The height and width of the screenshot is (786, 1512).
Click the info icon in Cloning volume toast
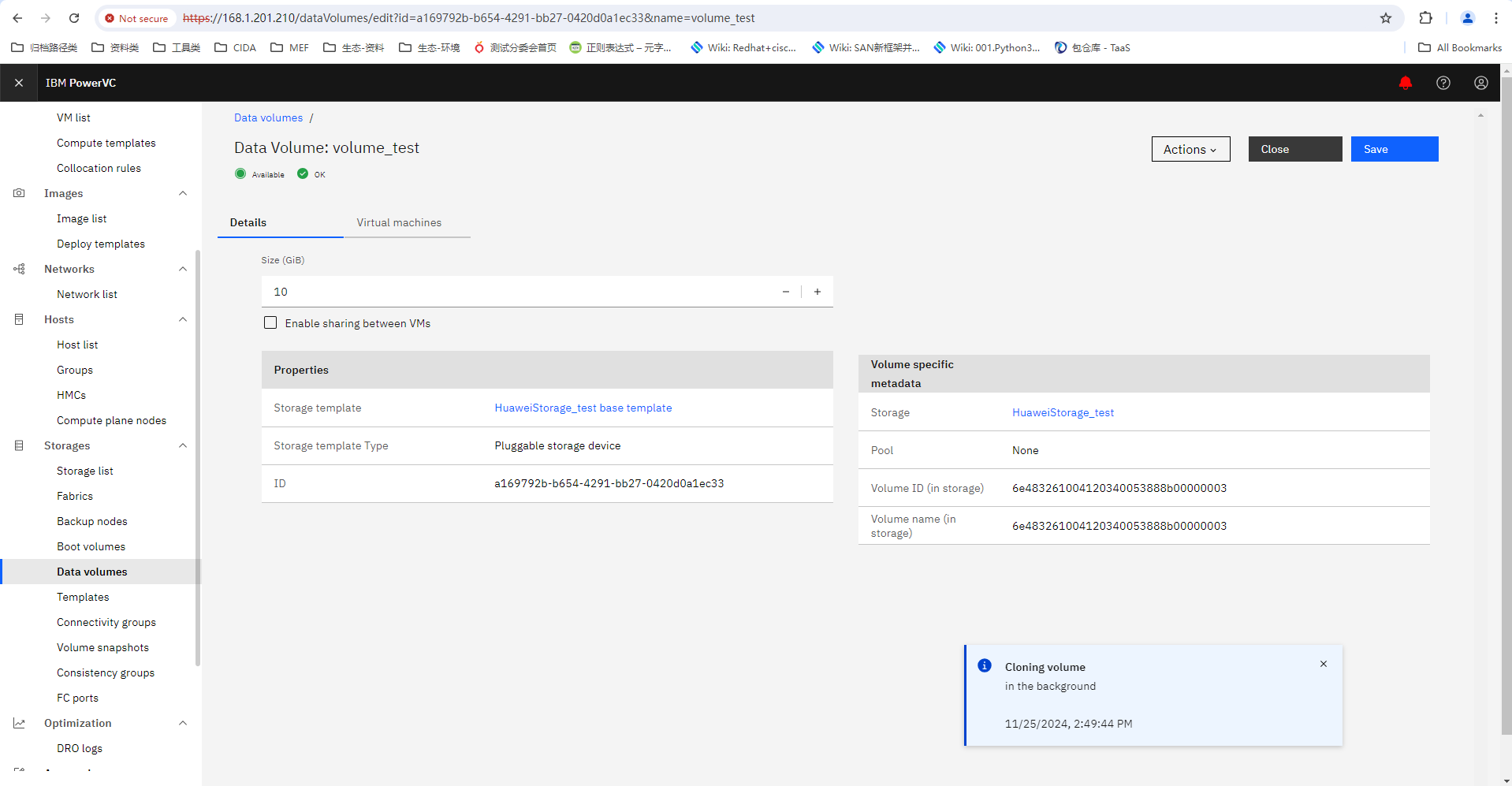click(x=984, y=665)
